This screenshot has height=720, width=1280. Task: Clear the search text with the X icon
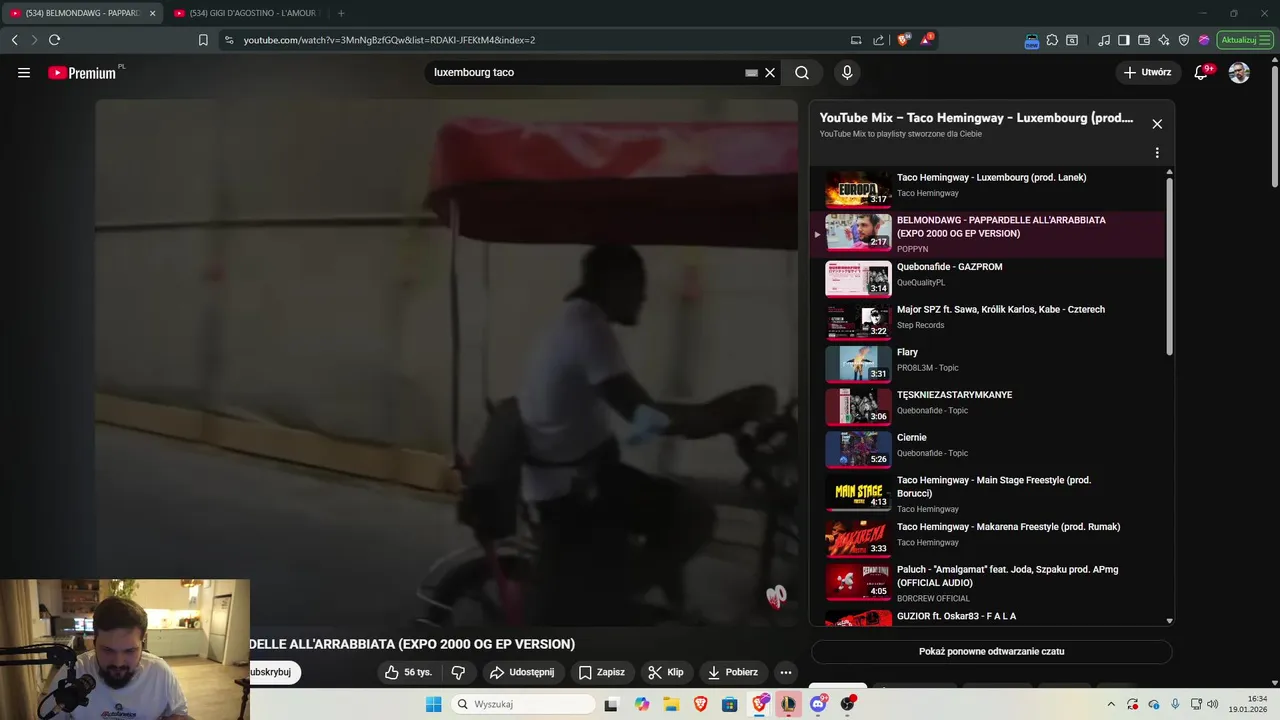pyautogui.click(x=770, y=73)
